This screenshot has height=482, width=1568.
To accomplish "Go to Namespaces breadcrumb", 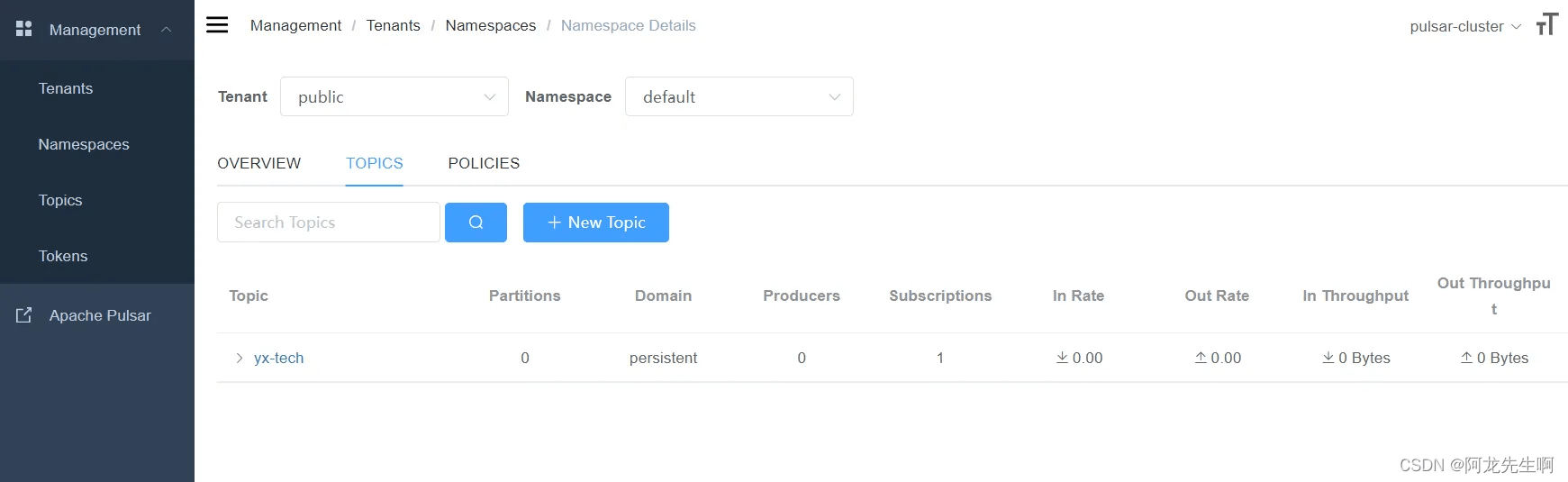I will [491, 25].
